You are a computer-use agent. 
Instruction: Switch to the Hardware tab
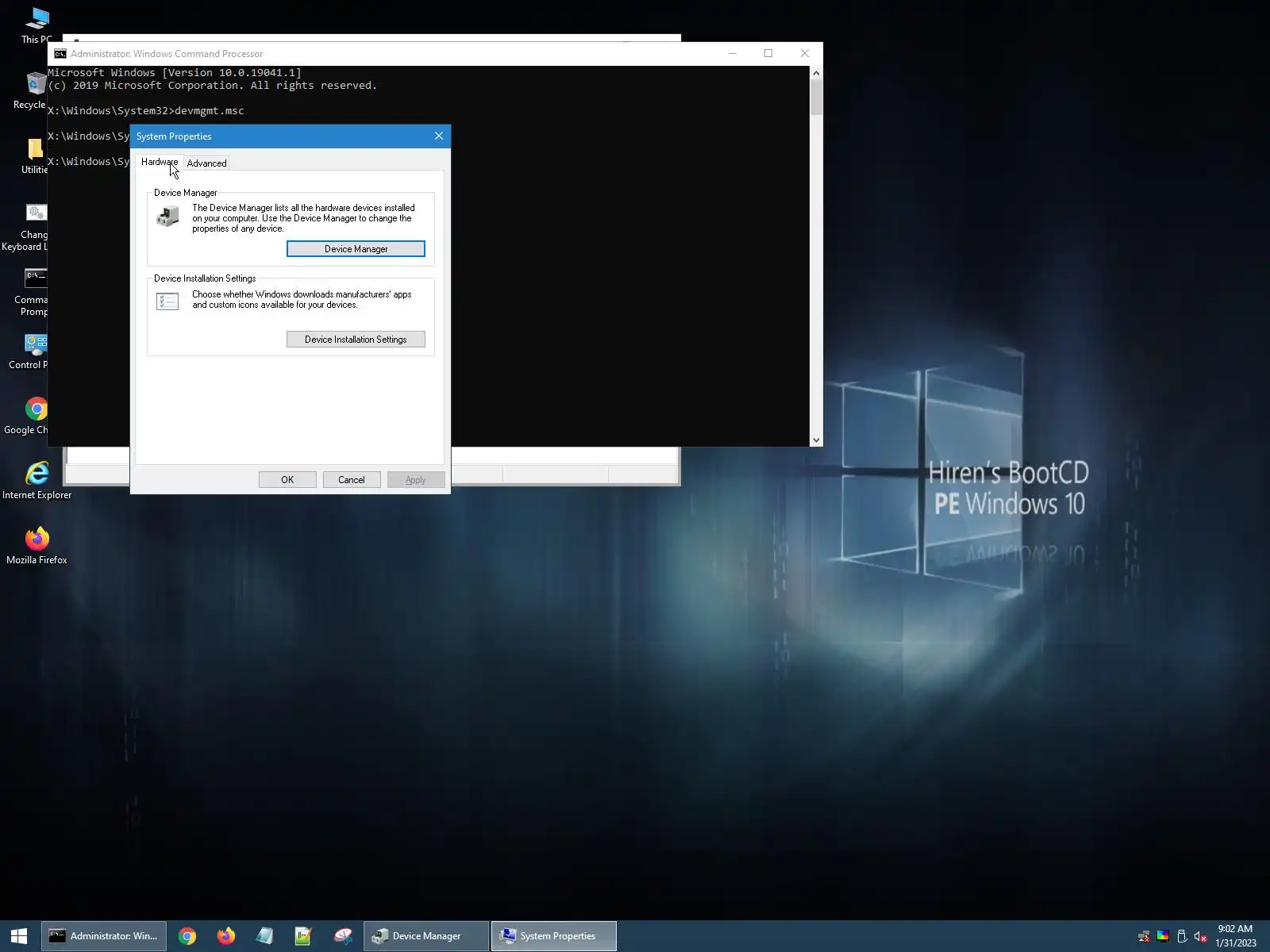point(160,162)
